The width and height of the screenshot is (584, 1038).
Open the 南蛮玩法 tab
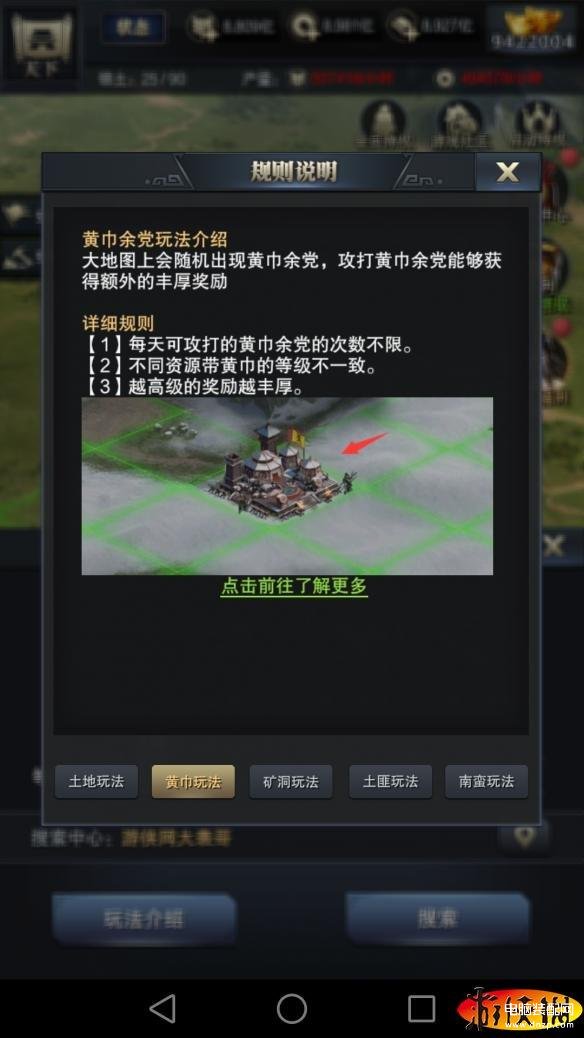[x=487, y=781]
